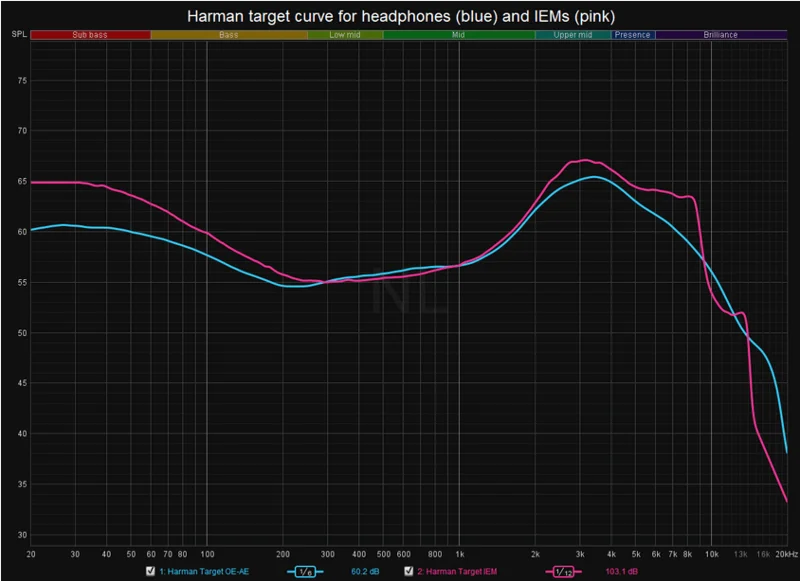Click the 103.1 dB readout value
800x581 pixels.
coord(621,571)
